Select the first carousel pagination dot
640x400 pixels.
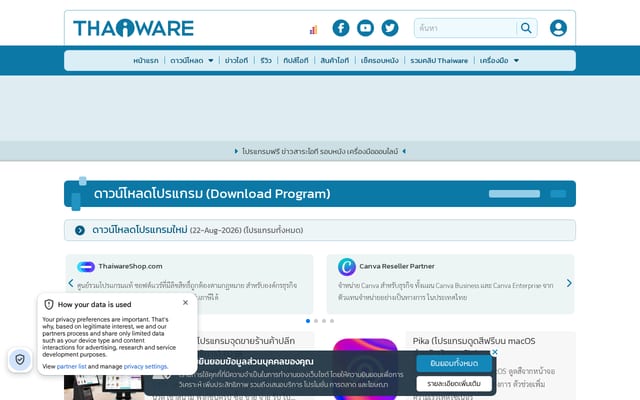(308, 321)
